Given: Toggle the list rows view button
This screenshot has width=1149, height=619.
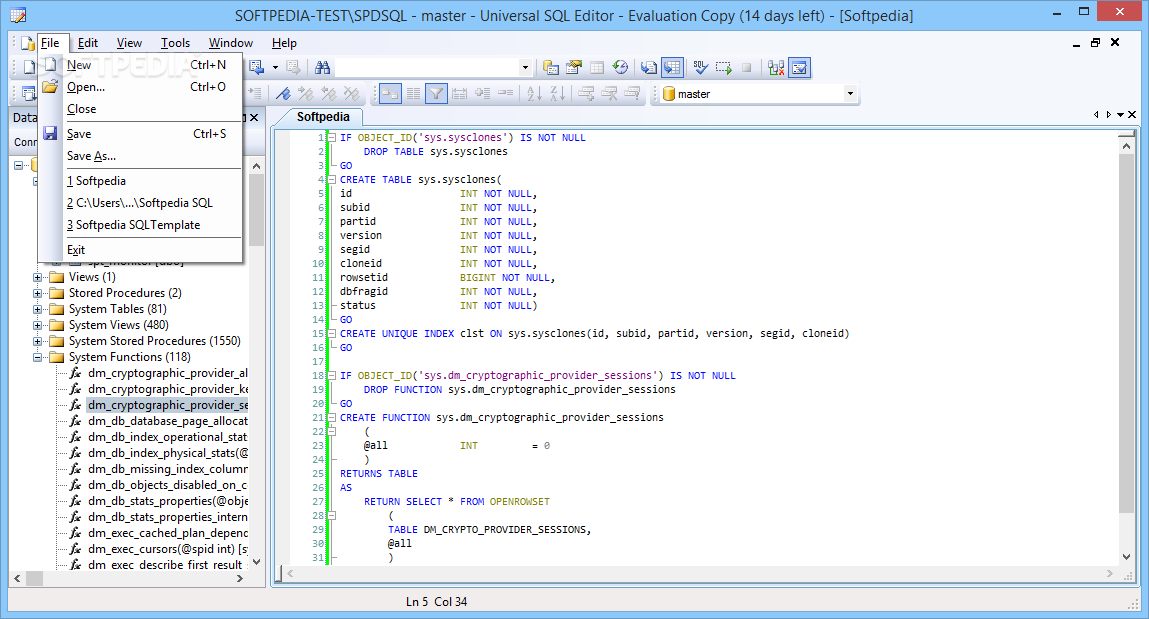Looking at the screenshot, I should tap(413, 94).
